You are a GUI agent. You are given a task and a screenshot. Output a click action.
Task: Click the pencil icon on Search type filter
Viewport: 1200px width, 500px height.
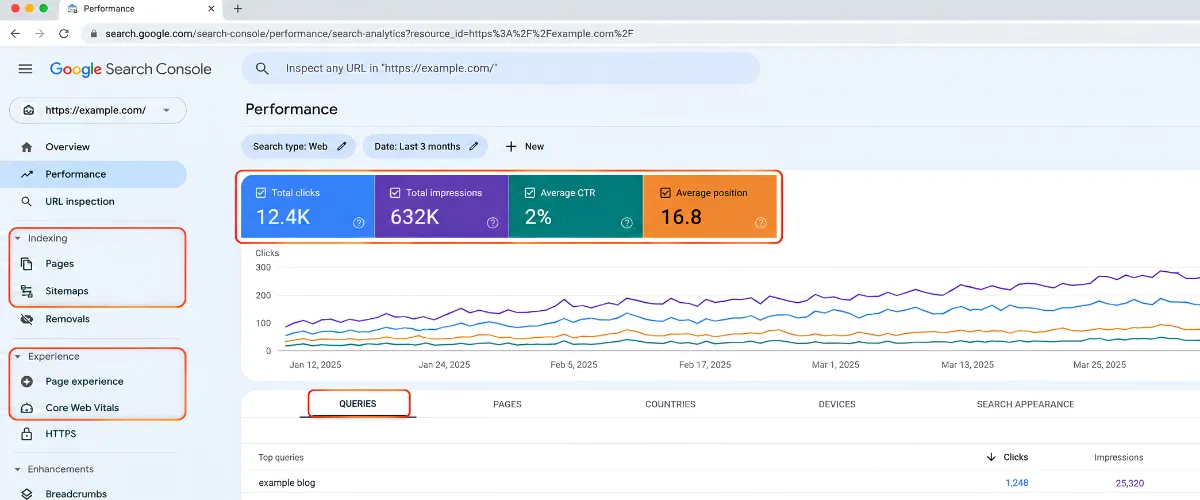tap(342, 146)
